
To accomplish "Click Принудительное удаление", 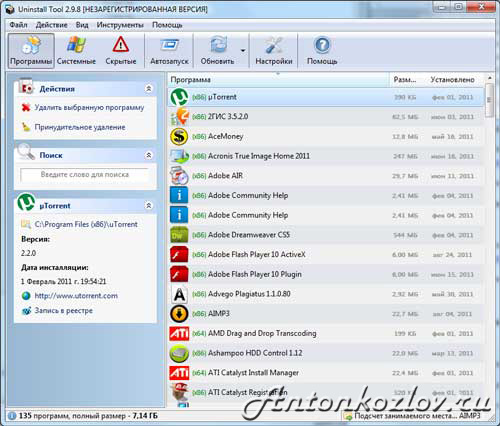I will click(x=80, y=127).
